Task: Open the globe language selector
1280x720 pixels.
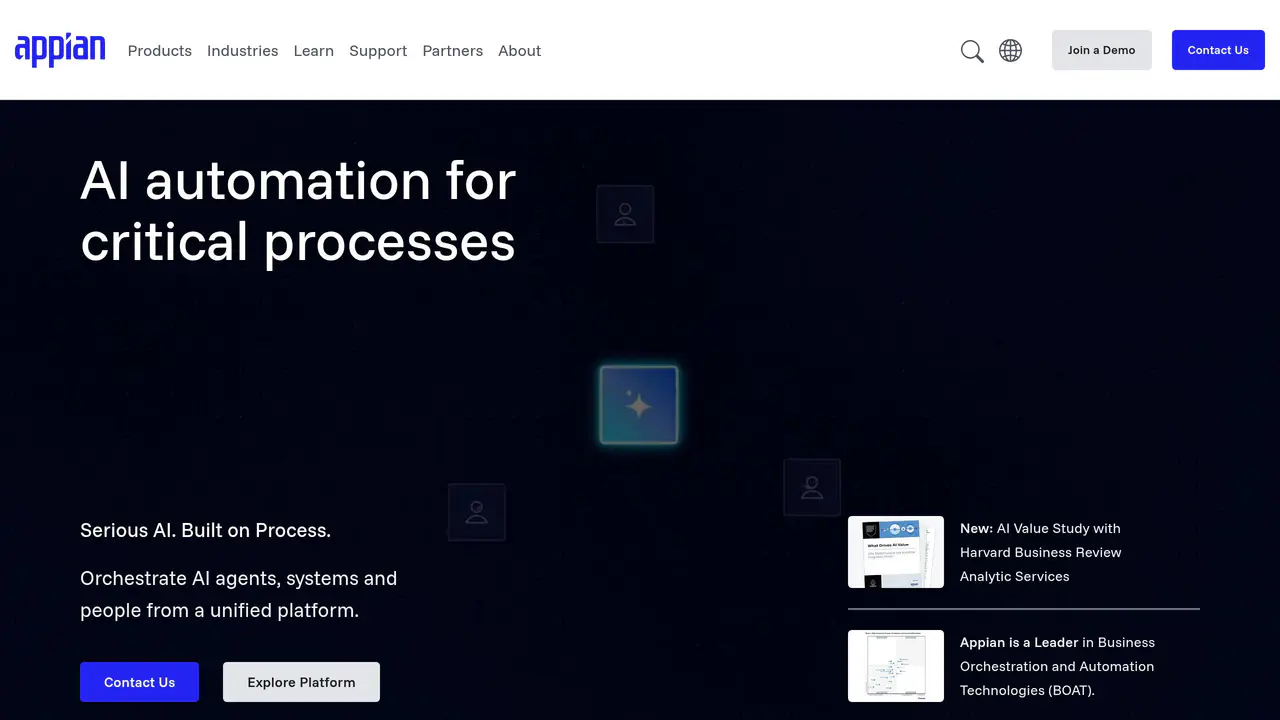Action: [x=1011, y=51]
